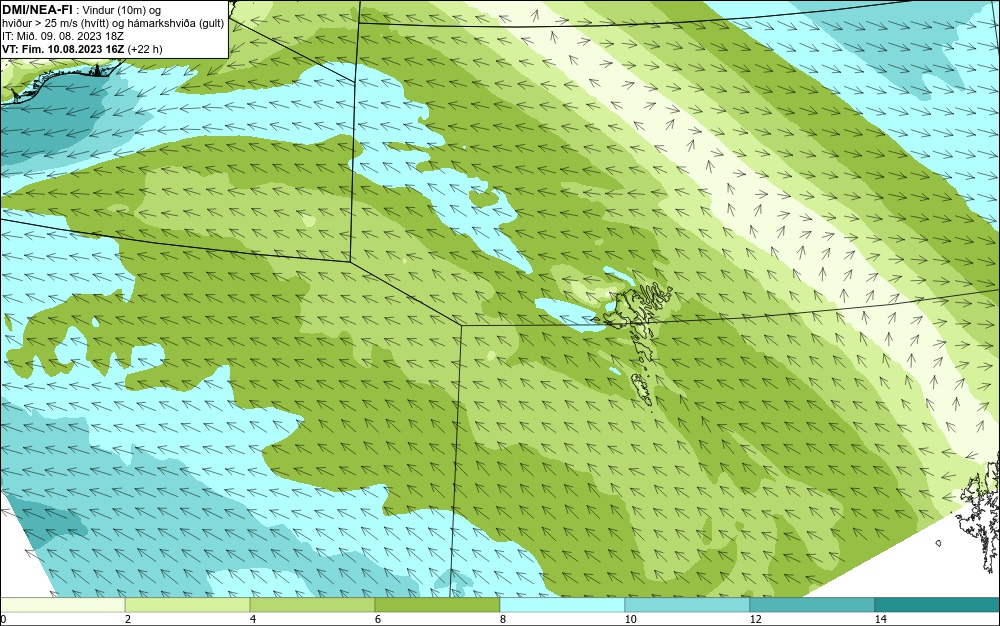
Task: Click the legend value '6'
Action: pos(378,619)
